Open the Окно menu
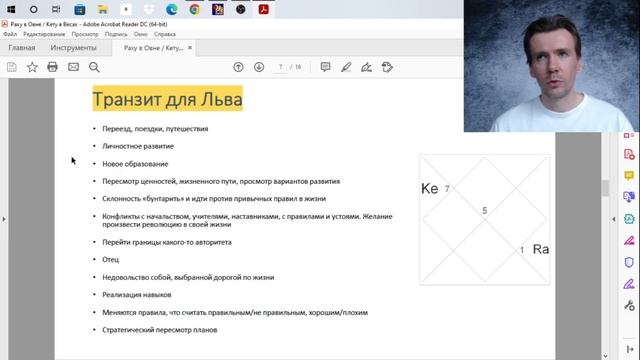 (140, 34)
